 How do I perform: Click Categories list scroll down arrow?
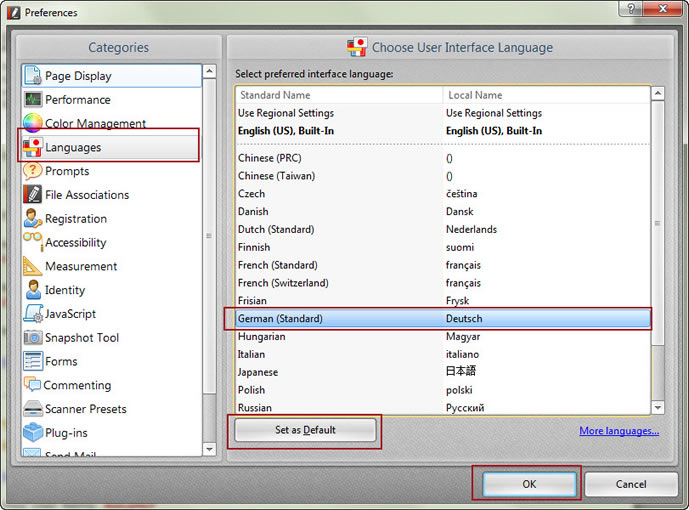210,449
